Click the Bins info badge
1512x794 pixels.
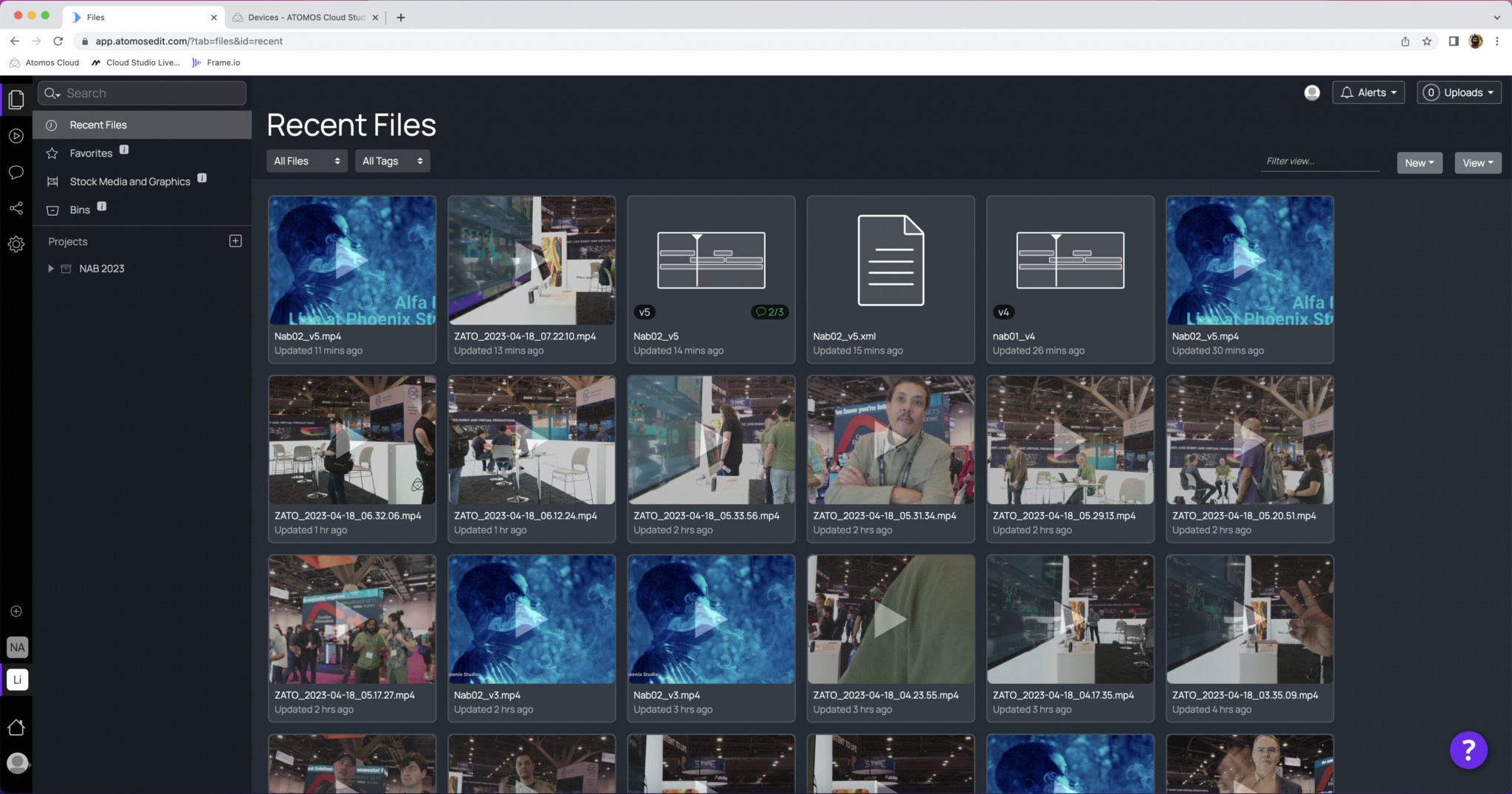(100, 207)
